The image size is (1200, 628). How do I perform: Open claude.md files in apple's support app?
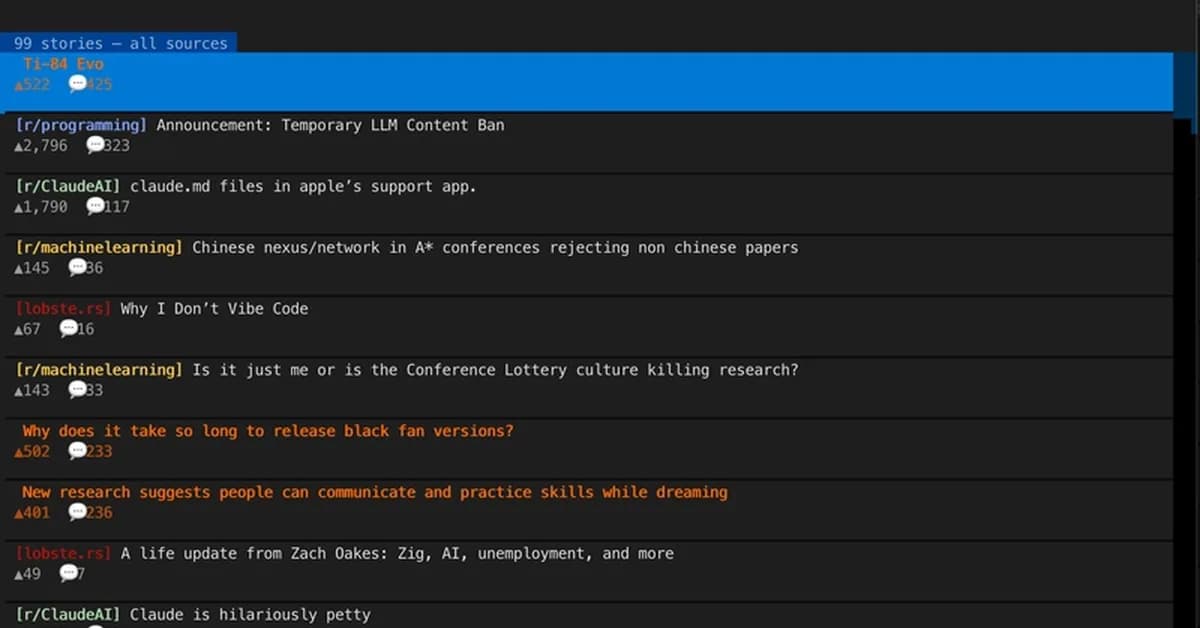coord(303,186)
